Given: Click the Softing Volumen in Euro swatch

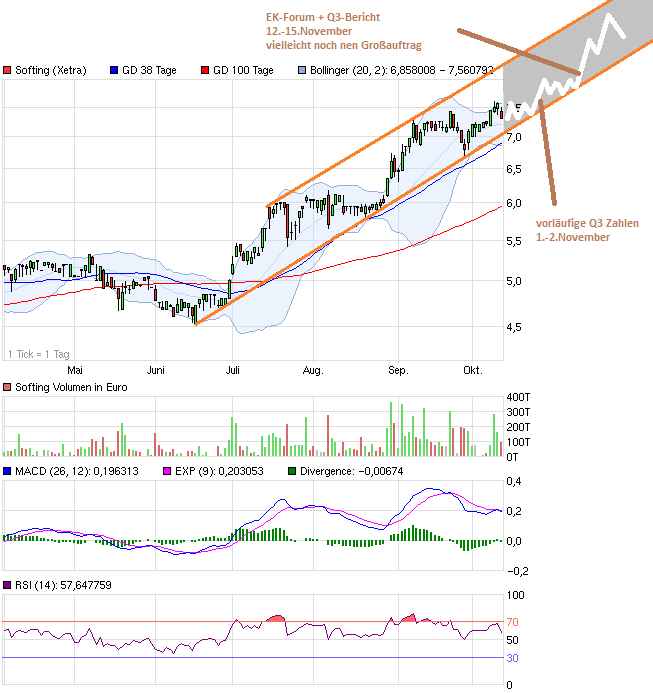Looking at the screenshot, I should point(7,388).
